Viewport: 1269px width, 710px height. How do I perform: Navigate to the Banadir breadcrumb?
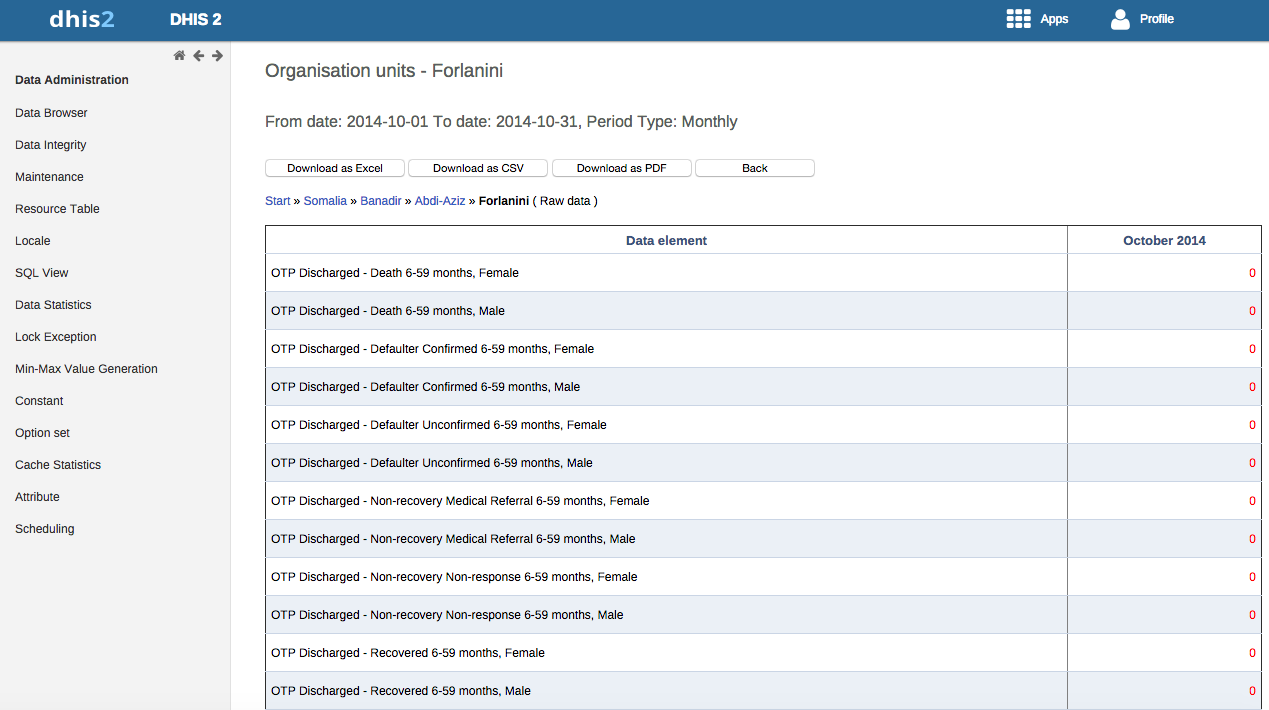(381, 201)
